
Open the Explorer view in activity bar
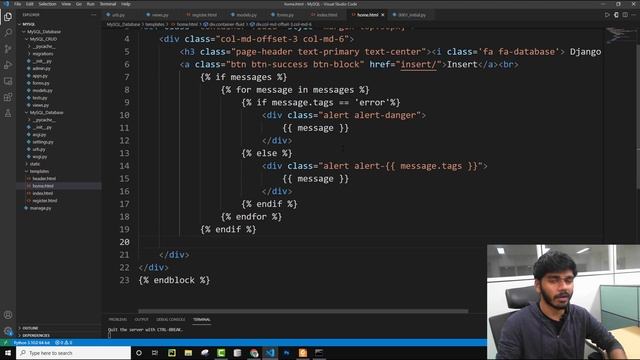(x=8, y=17)
